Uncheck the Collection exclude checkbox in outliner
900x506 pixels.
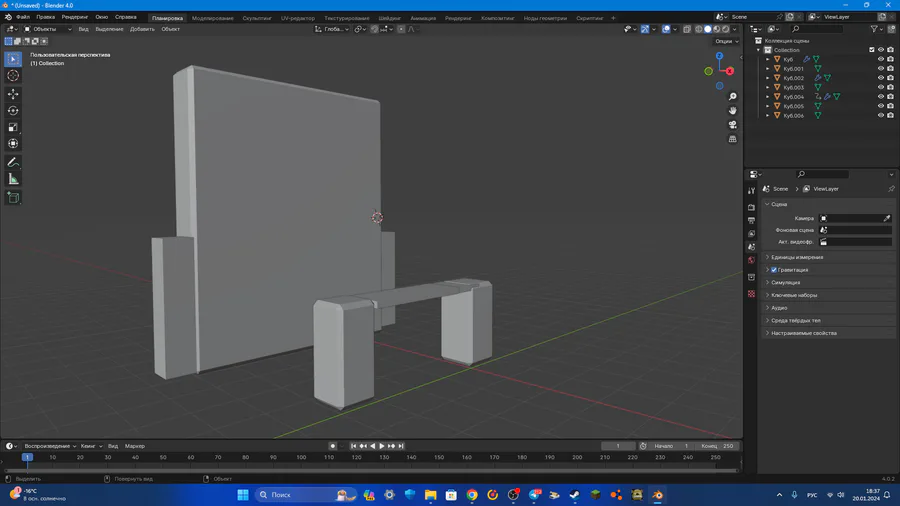point(872,50)
